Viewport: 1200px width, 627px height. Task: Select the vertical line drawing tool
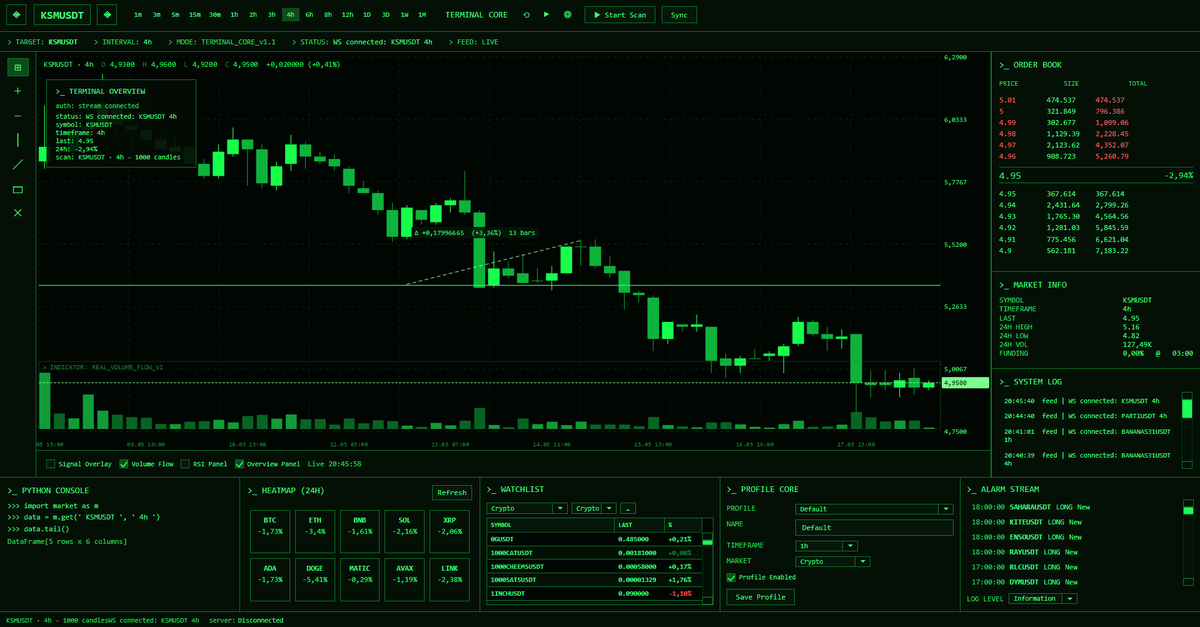[18, 140]
